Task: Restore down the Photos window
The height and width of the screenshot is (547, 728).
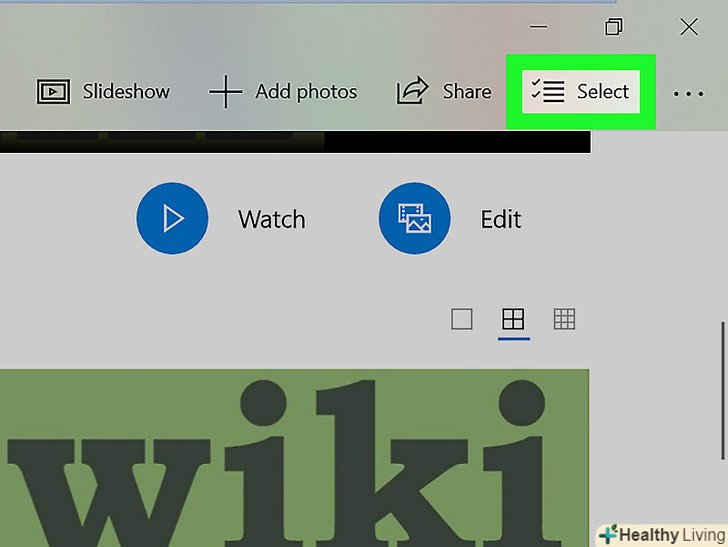Action: [x=613, y=26]
